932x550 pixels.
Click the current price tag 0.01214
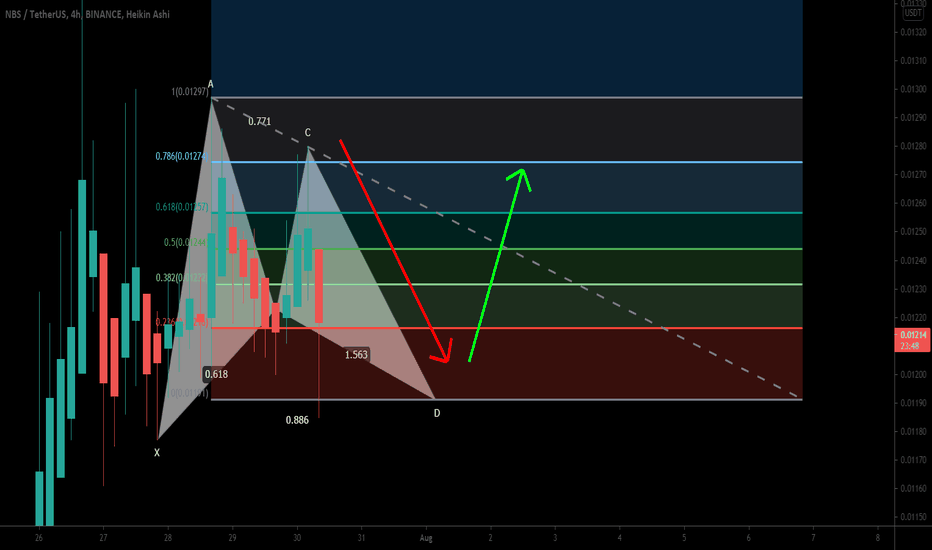[x=912, y=340]
